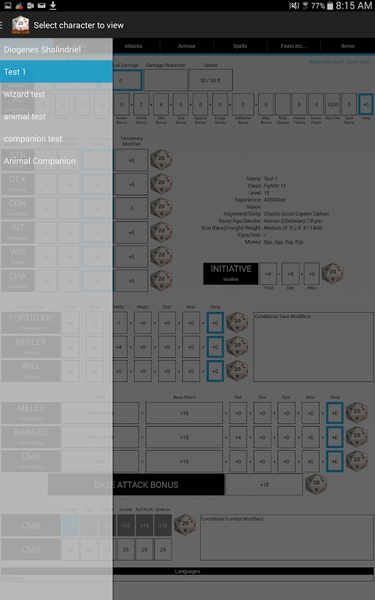Tap the Conditional Combat Modifiers box
The image size is (375, 600).
coord(287,537)
